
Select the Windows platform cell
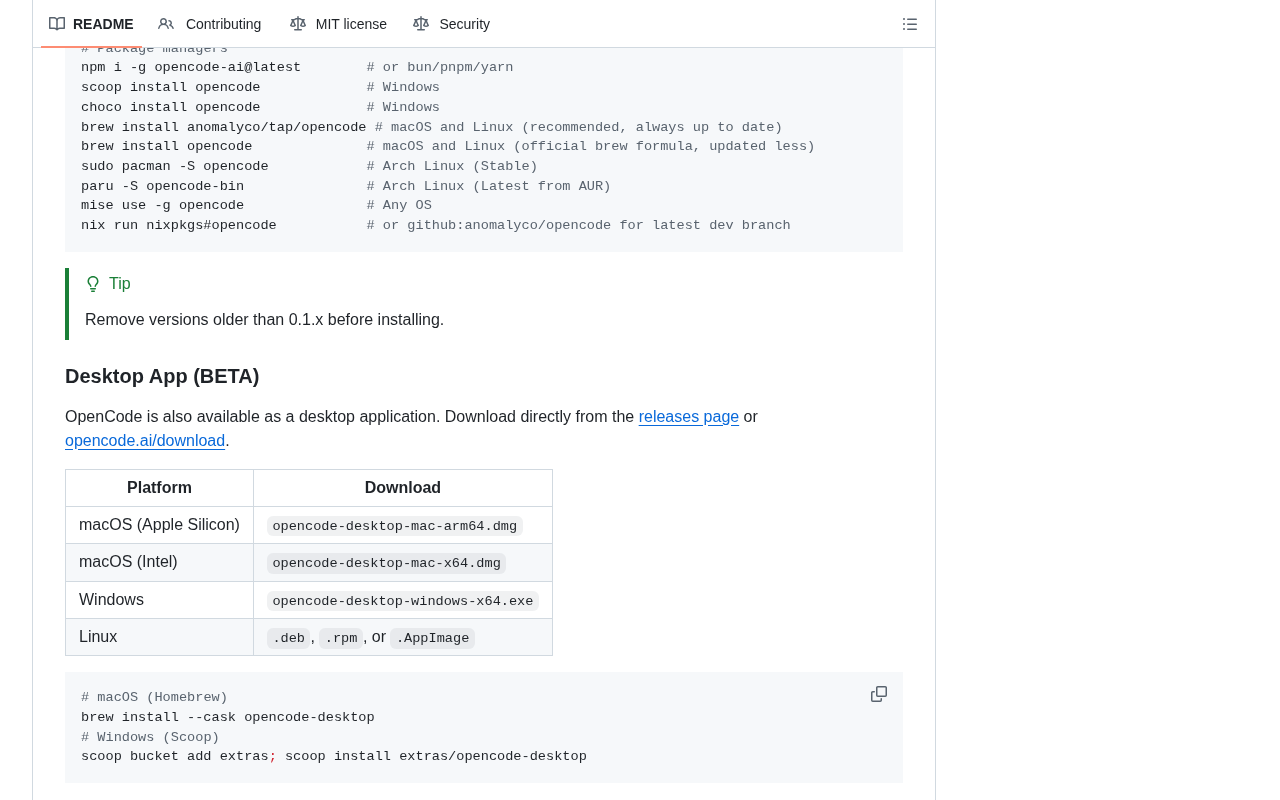click(x=159, y=600)
